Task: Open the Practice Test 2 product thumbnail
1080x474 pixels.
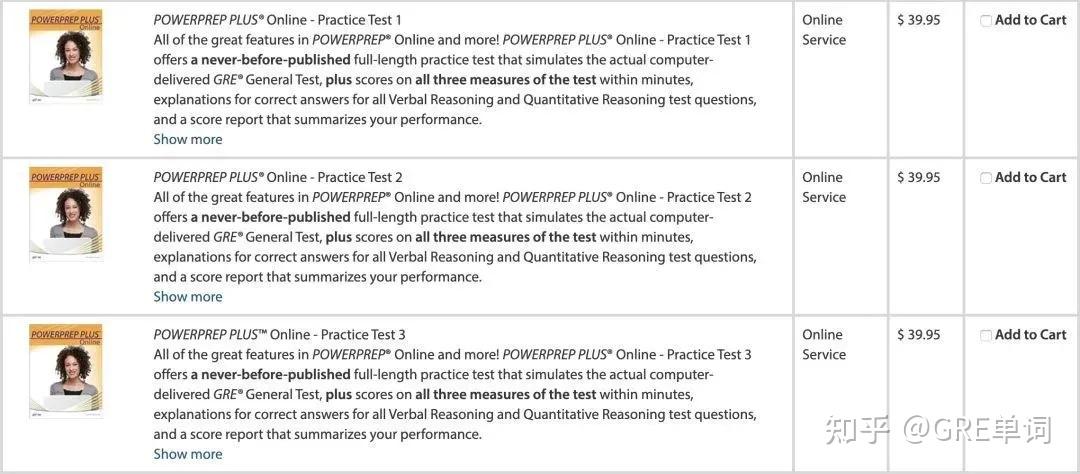Action: coord(65,214)
